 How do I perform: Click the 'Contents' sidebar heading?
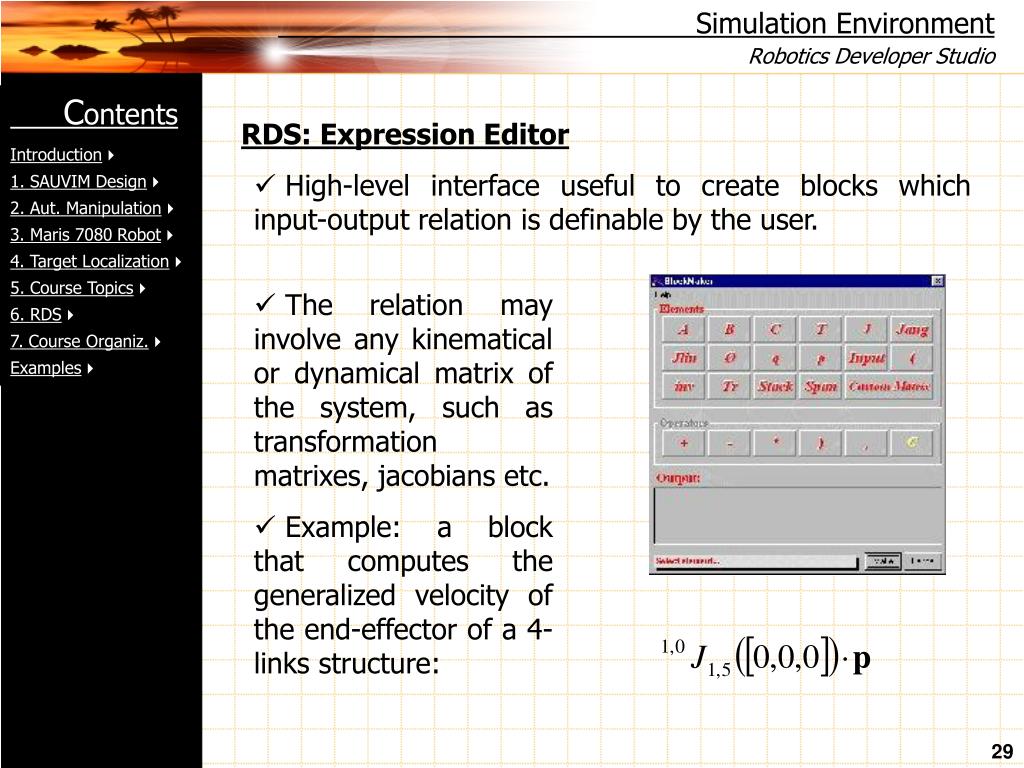pyautogui.click(x=120, y=113)
